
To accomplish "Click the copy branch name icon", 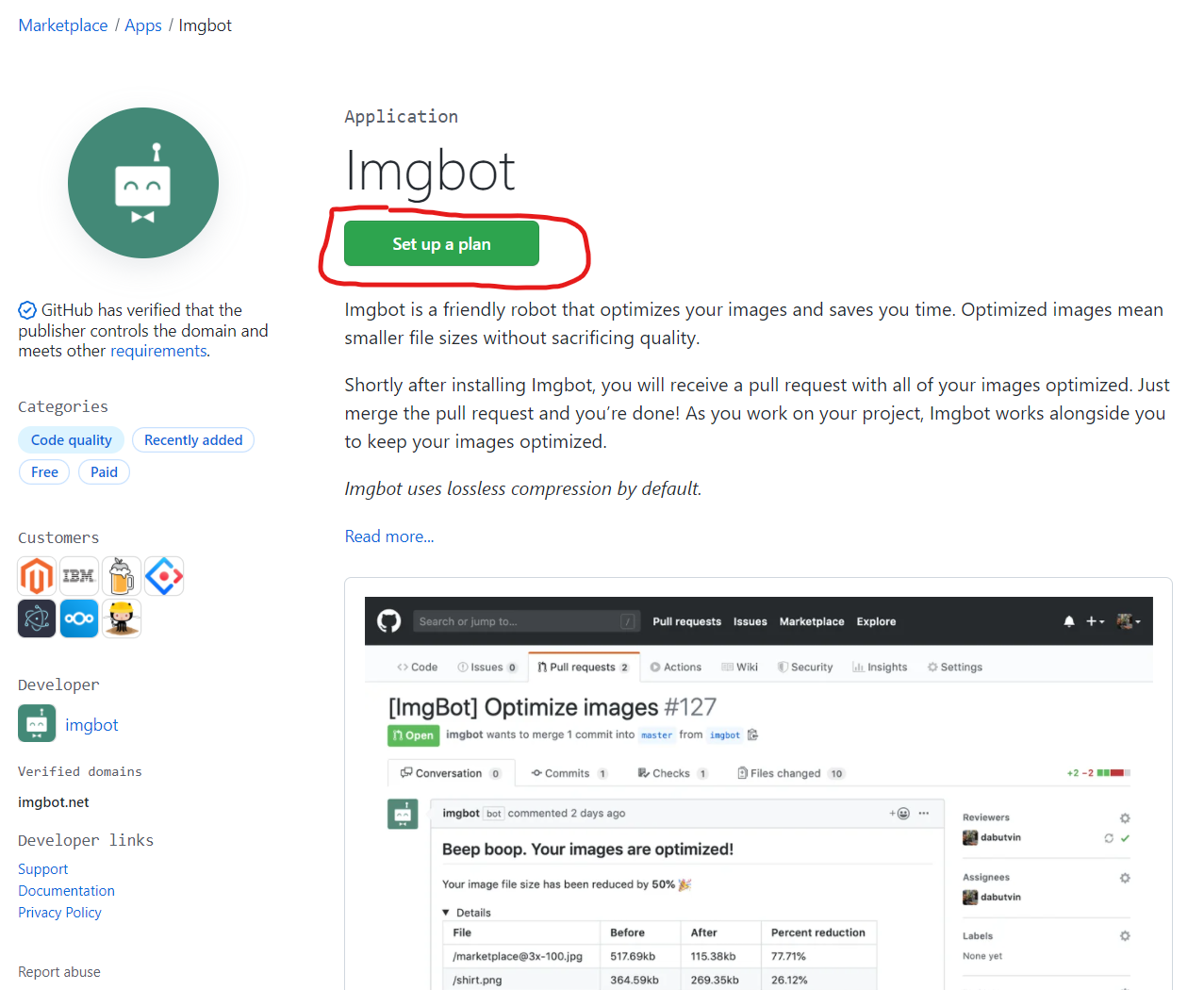I will (752, 734).
